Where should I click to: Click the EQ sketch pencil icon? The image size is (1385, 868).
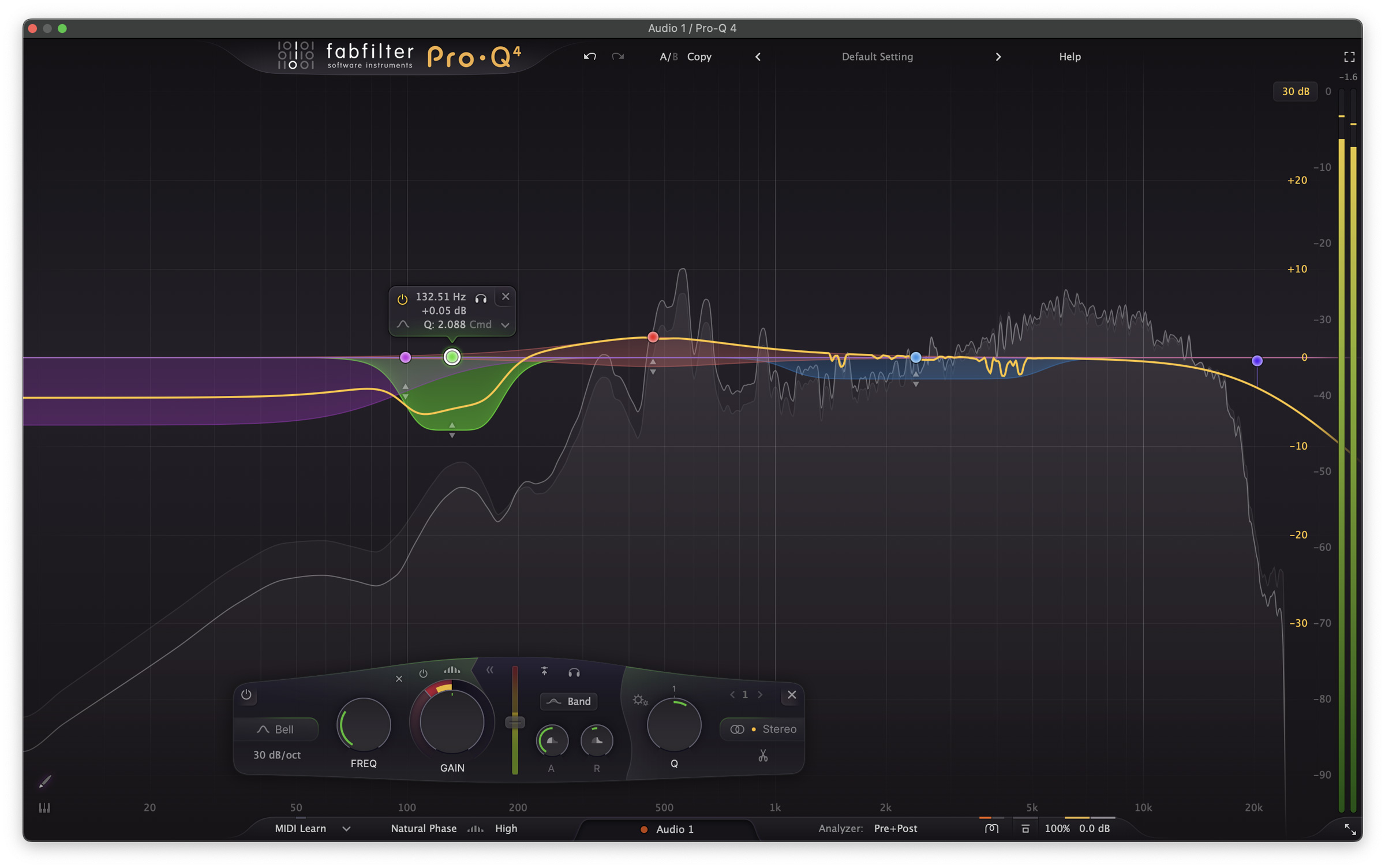(45, 781)
